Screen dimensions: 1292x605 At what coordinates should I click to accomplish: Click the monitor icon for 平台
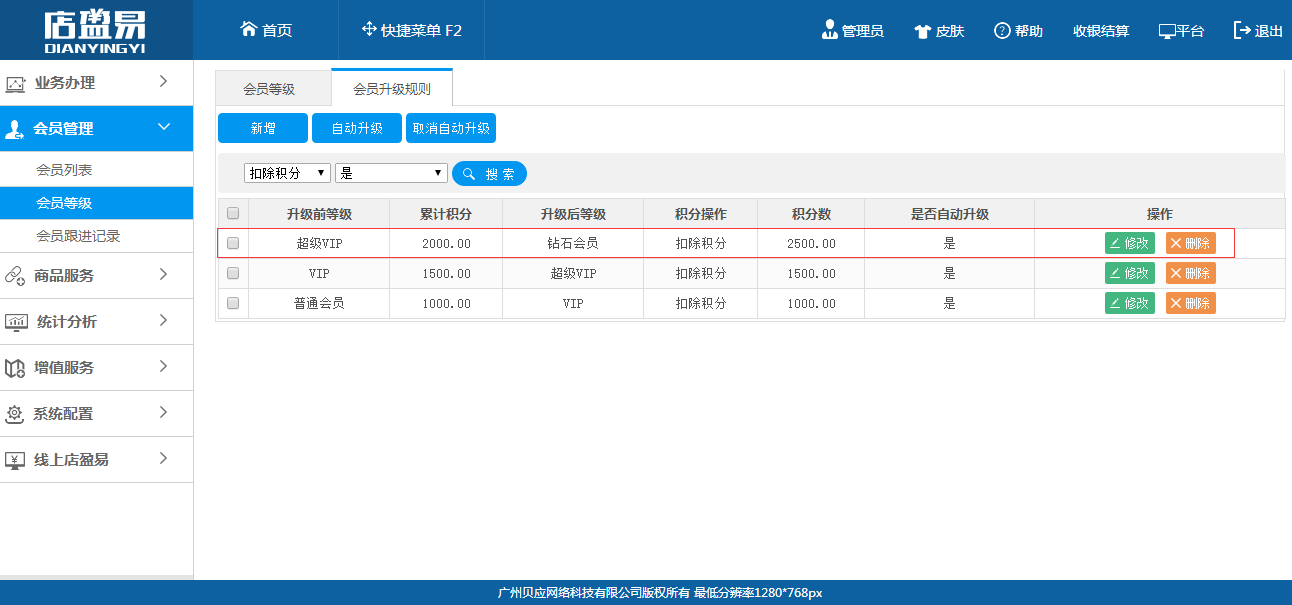[1167, 31]
